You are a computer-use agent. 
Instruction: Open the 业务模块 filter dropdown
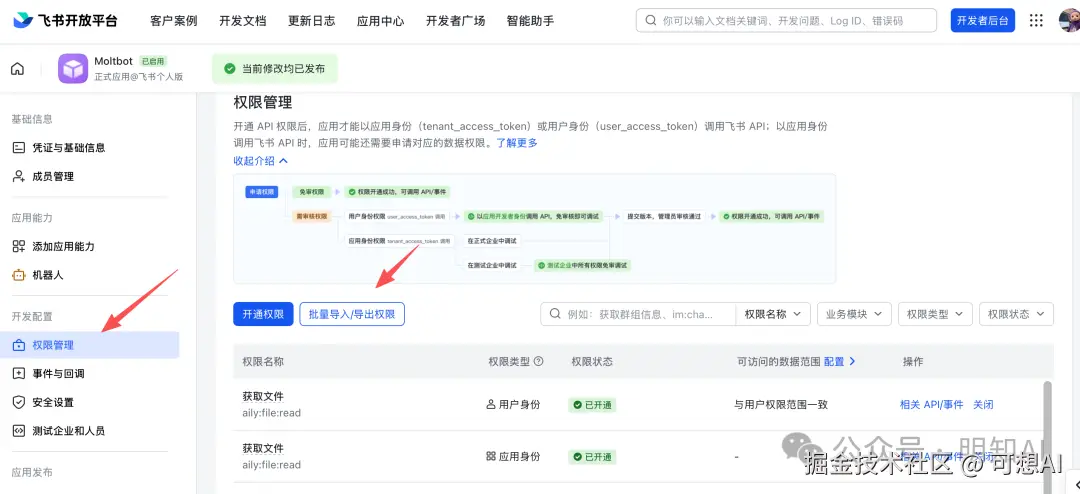click(x=854, y=314)
